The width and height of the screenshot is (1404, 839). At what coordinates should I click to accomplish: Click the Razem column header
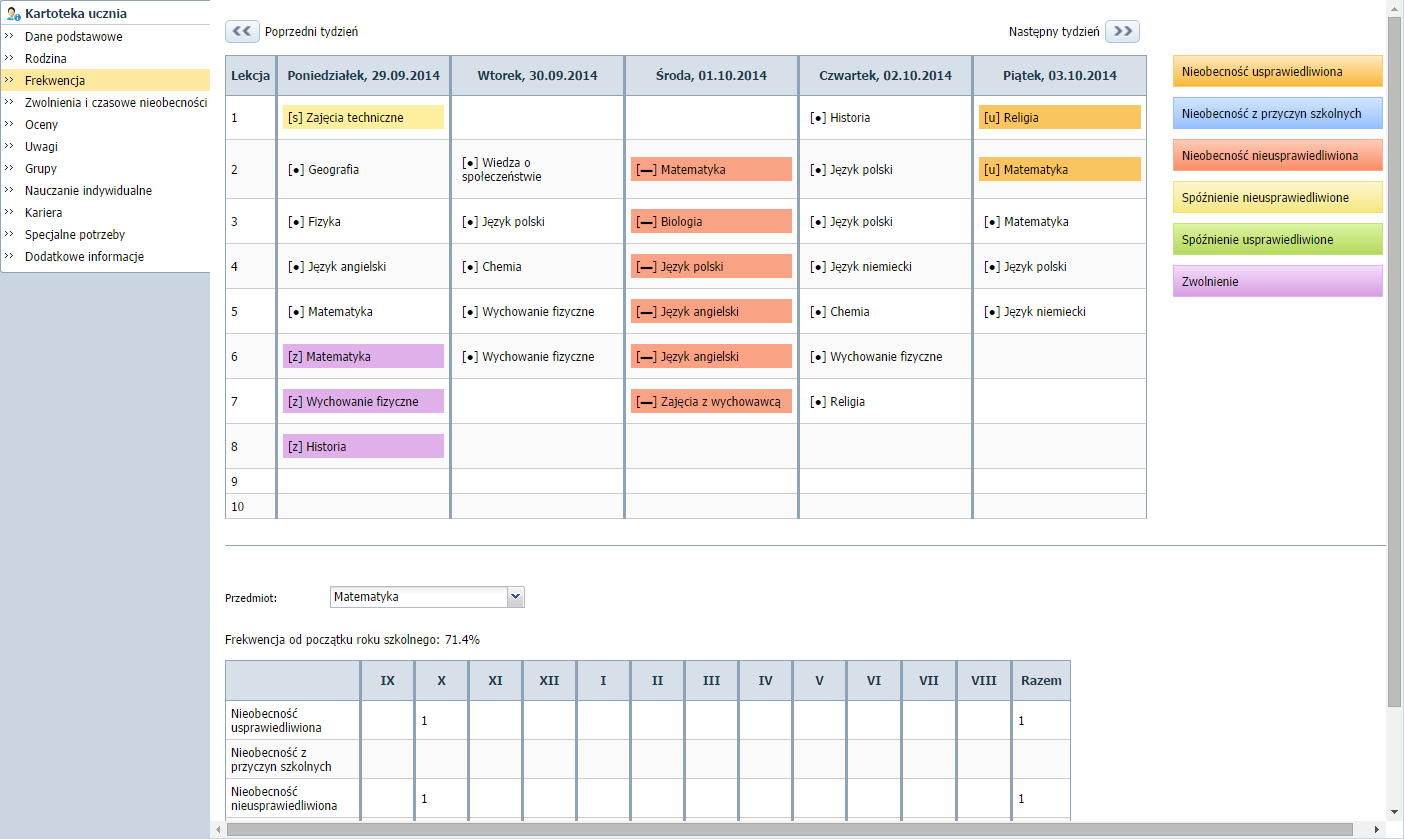point(1041,680)
